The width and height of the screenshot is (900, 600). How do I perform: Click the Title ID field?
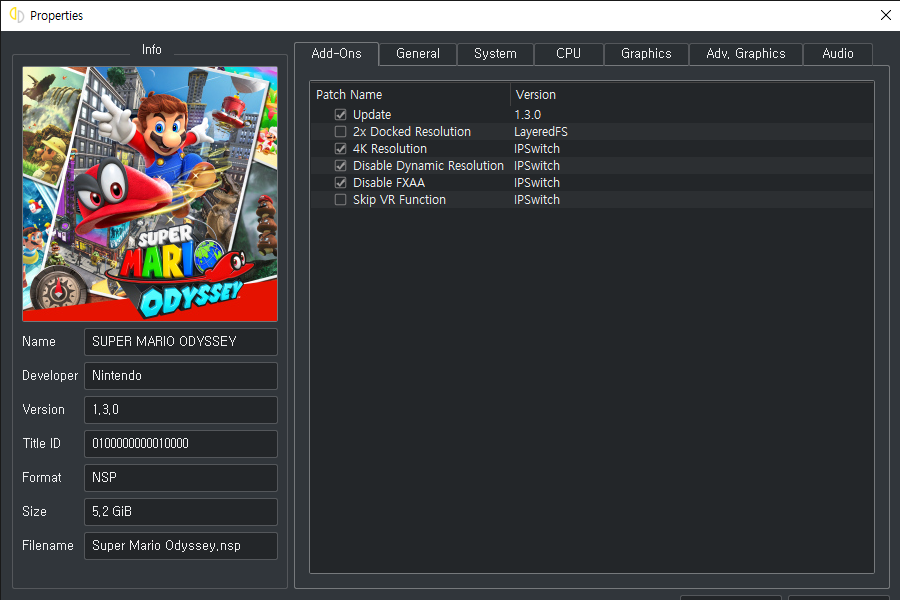point(181,444)
